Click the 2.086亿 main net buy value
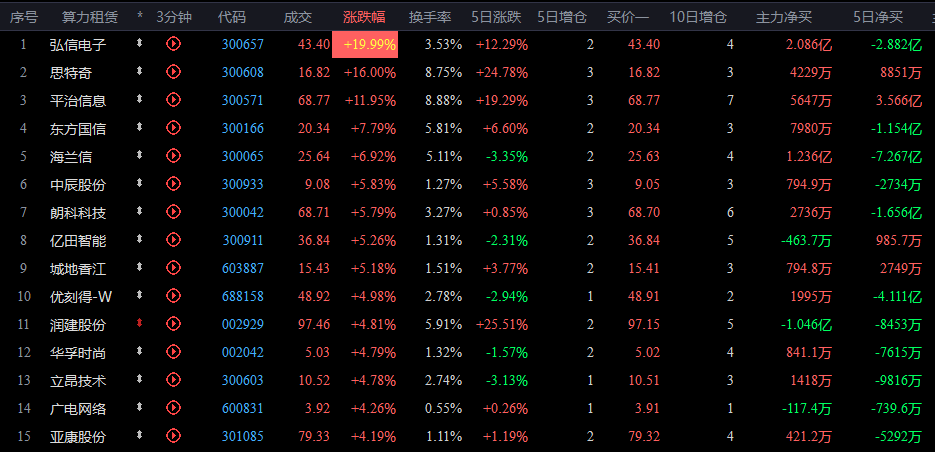The width and height of the screenshot is (935, 452). (811, 44)
